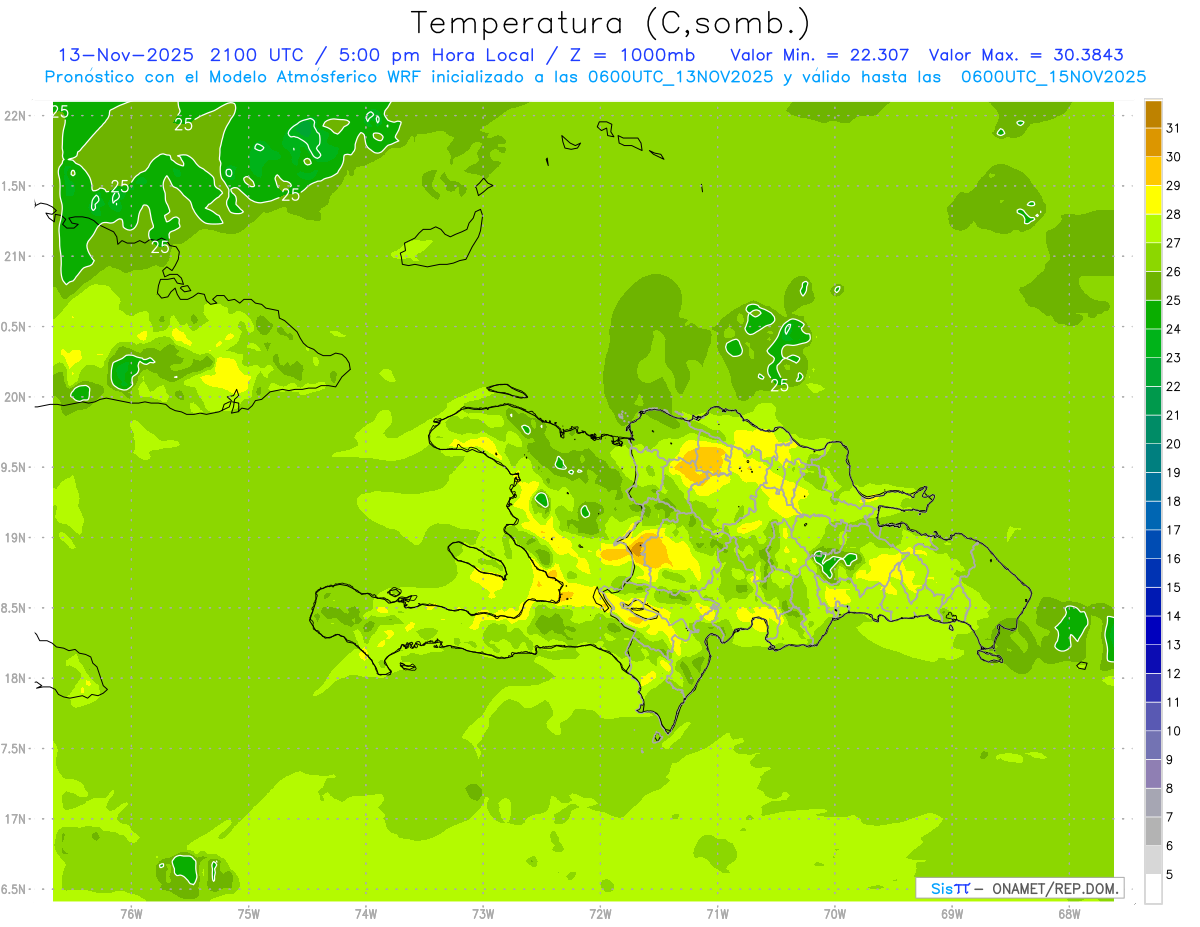Click the "22N" latitude axis label
Image resolution: width=1200 pixels, height=927 pixels.
[15, 116]
